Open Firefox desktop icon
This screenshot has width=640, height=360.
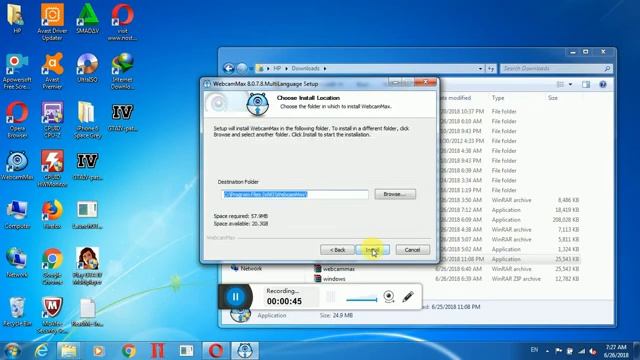pyautogui.click(x=52, y=215)
